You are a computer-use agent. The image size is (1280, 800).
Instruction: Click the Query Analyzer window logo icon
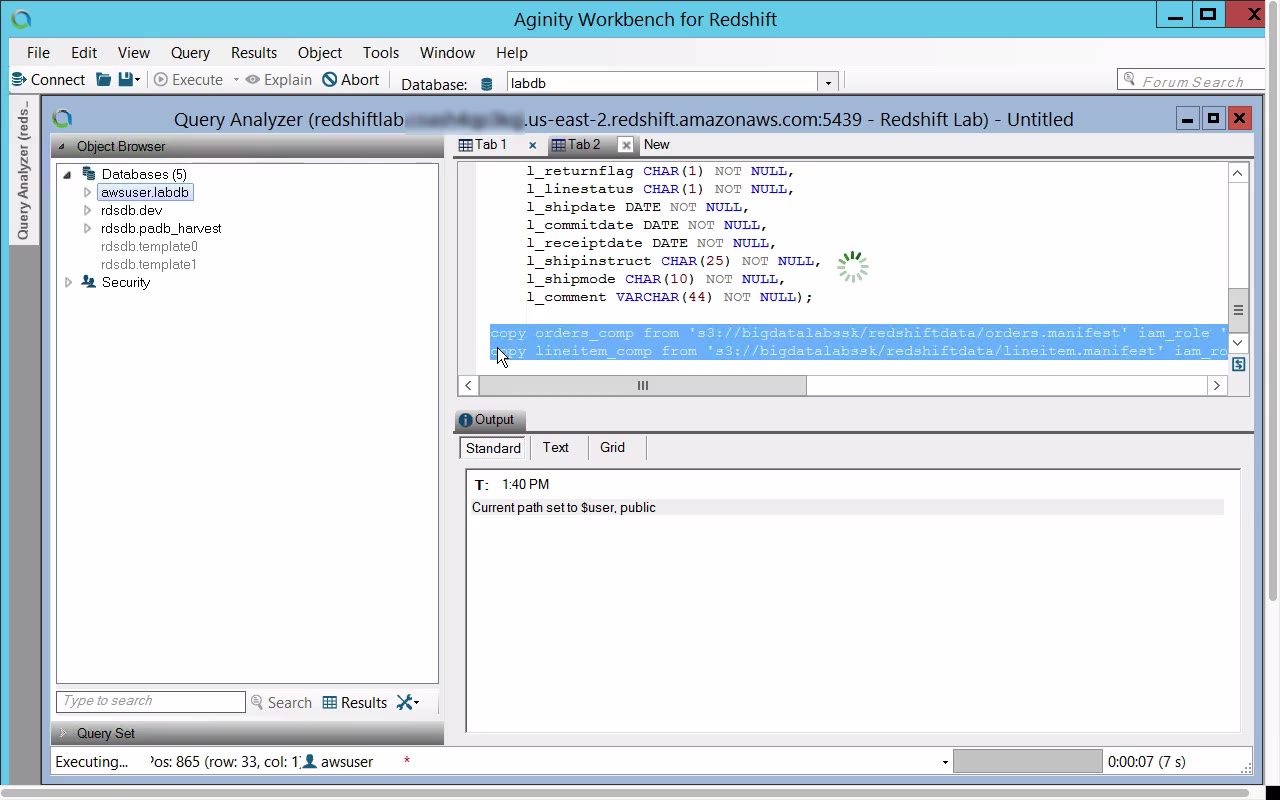(x=62, y=119)
